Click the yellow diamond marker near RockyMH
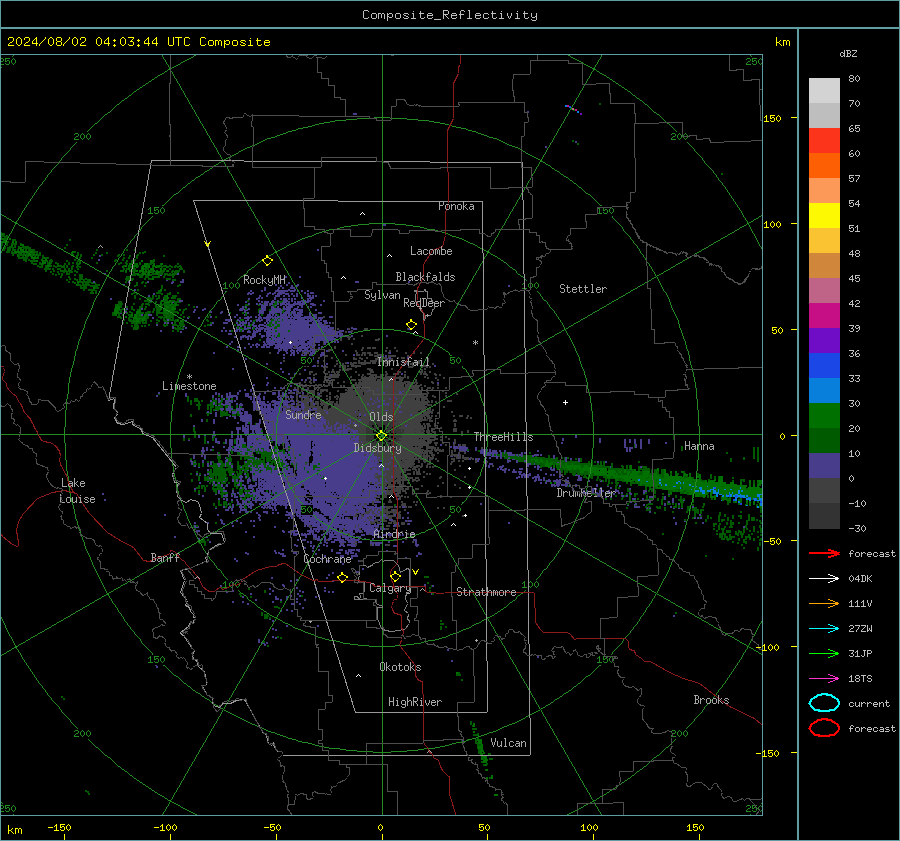Viewport: 900px width, 841px height. tap(267, 261)
